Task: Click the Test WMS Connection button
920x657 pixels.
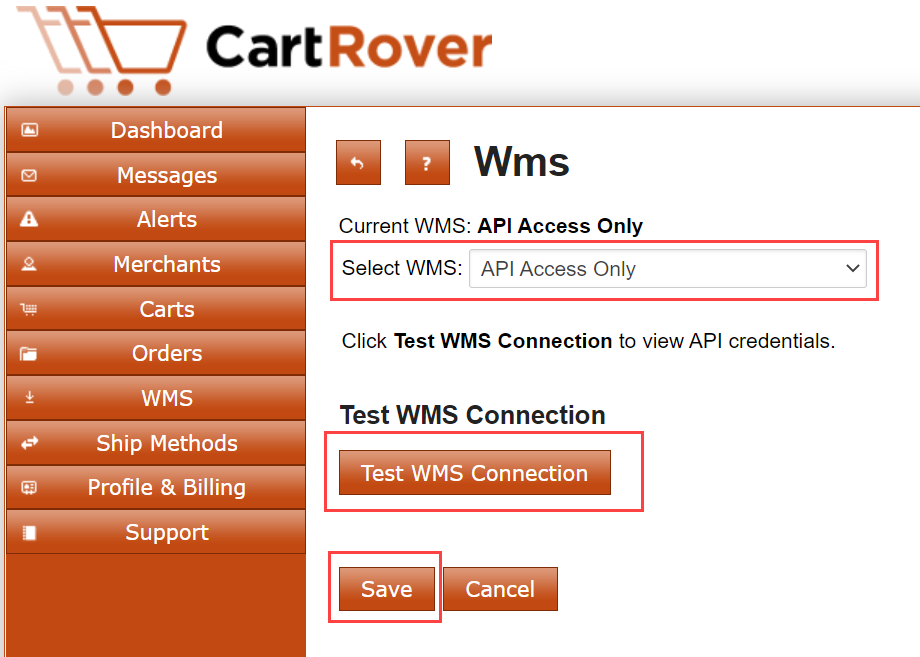Action: [475, 473]
